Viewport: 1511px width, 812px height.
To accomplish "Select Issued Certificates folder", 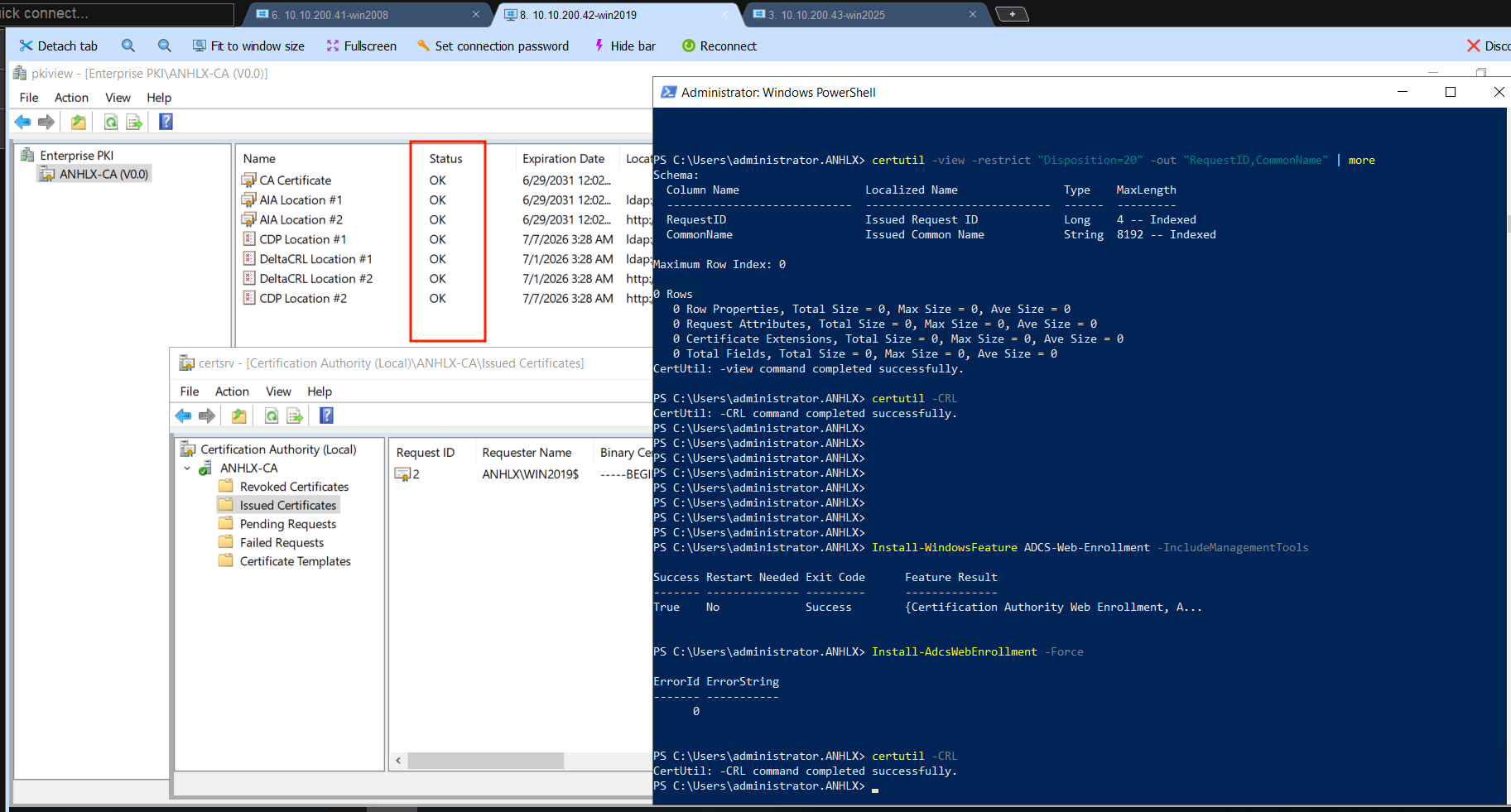I will [287, 505].
